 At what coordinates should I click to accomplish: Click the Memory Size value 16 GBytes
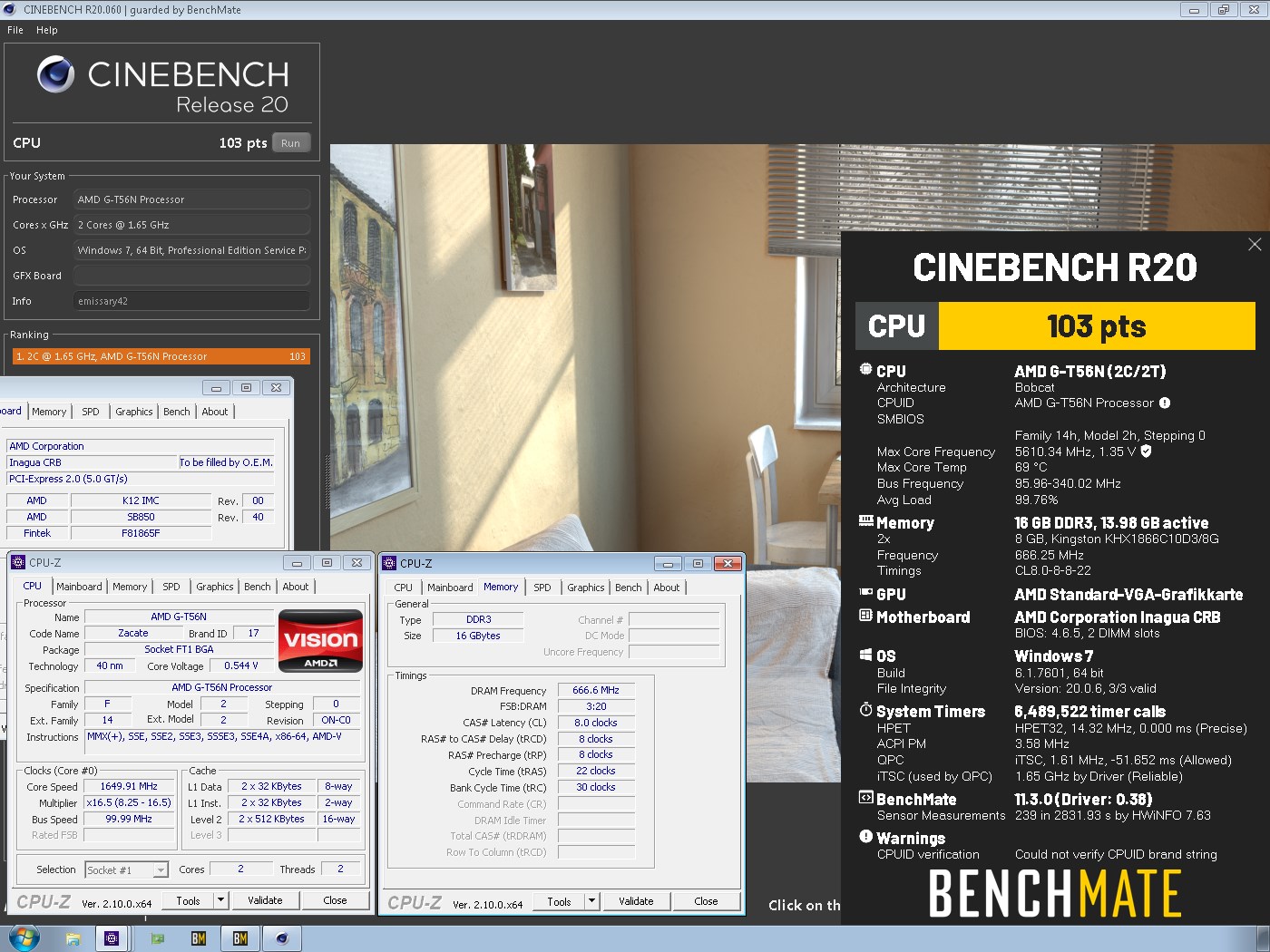point(478,636)
